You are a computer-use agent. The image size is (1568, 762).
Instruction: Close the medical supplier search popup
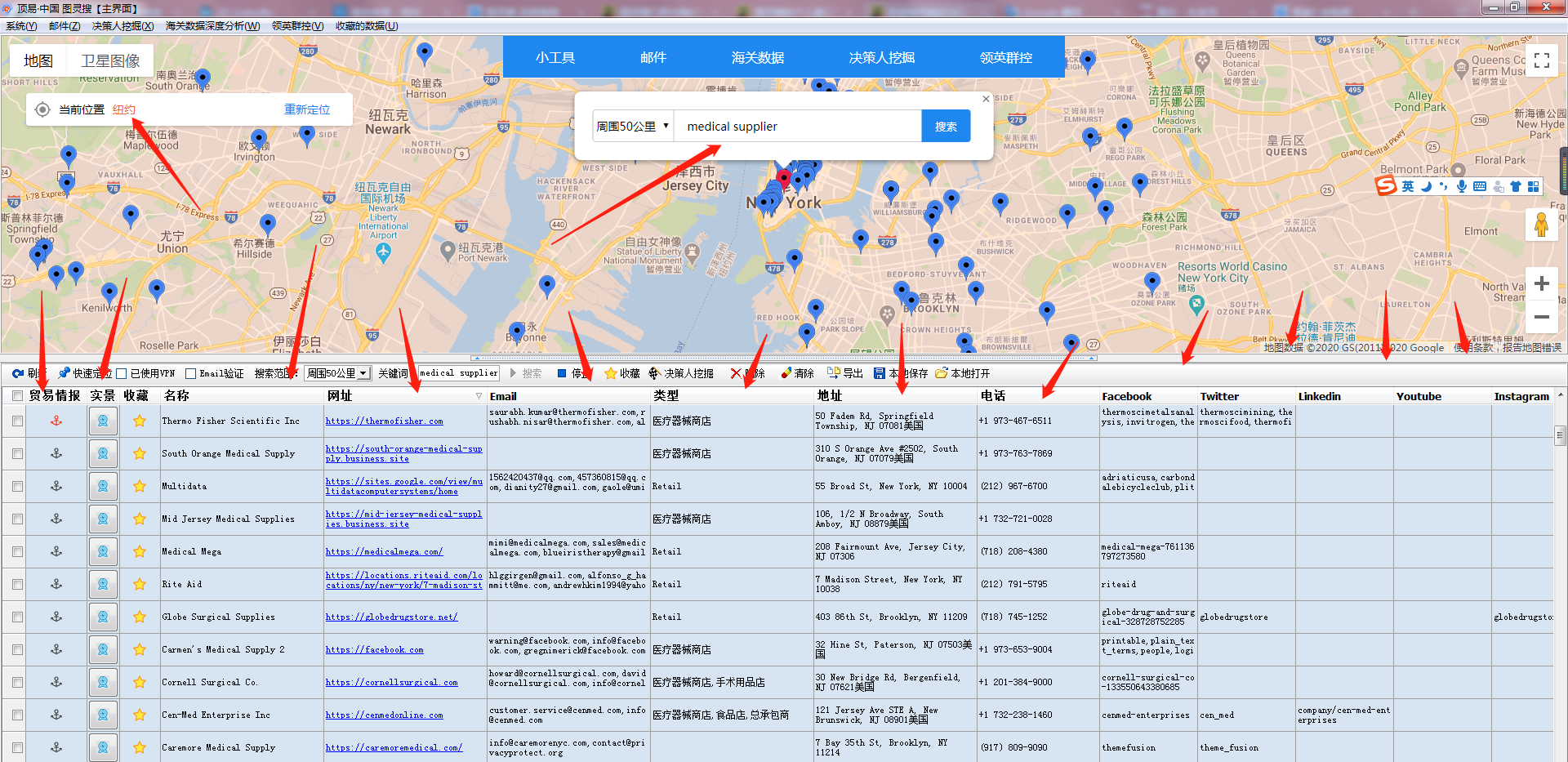[986, 99]
